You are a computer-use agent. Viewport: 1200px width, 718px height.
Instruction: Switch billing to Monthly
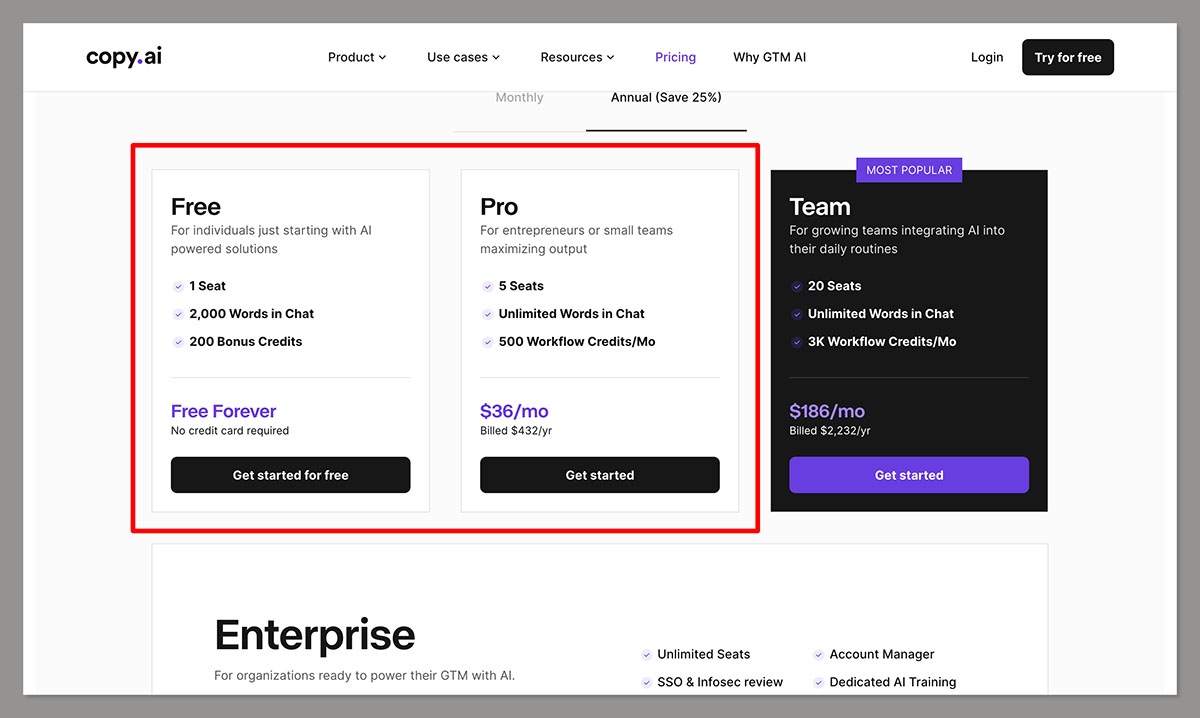(519, 97)
